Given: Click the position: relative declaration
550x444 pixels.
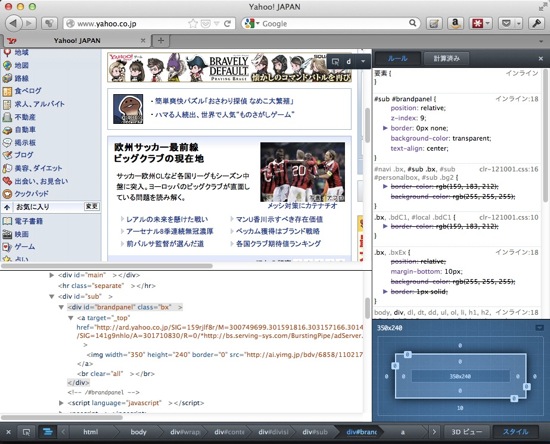Looking at the screenshot, I should 418,108.
